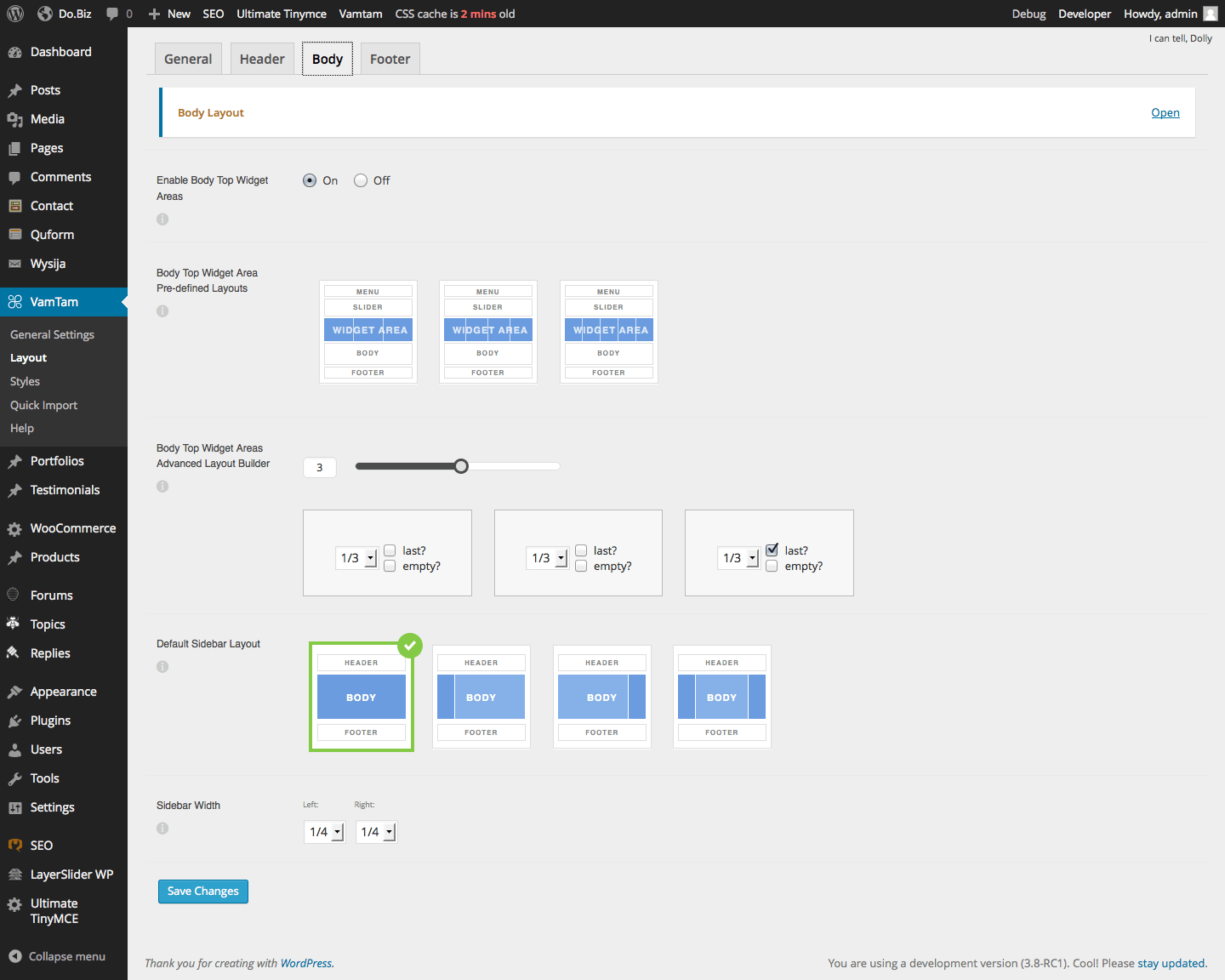
Task: Click the Collapse menu arrow icon
Action: tap(14, 956)
